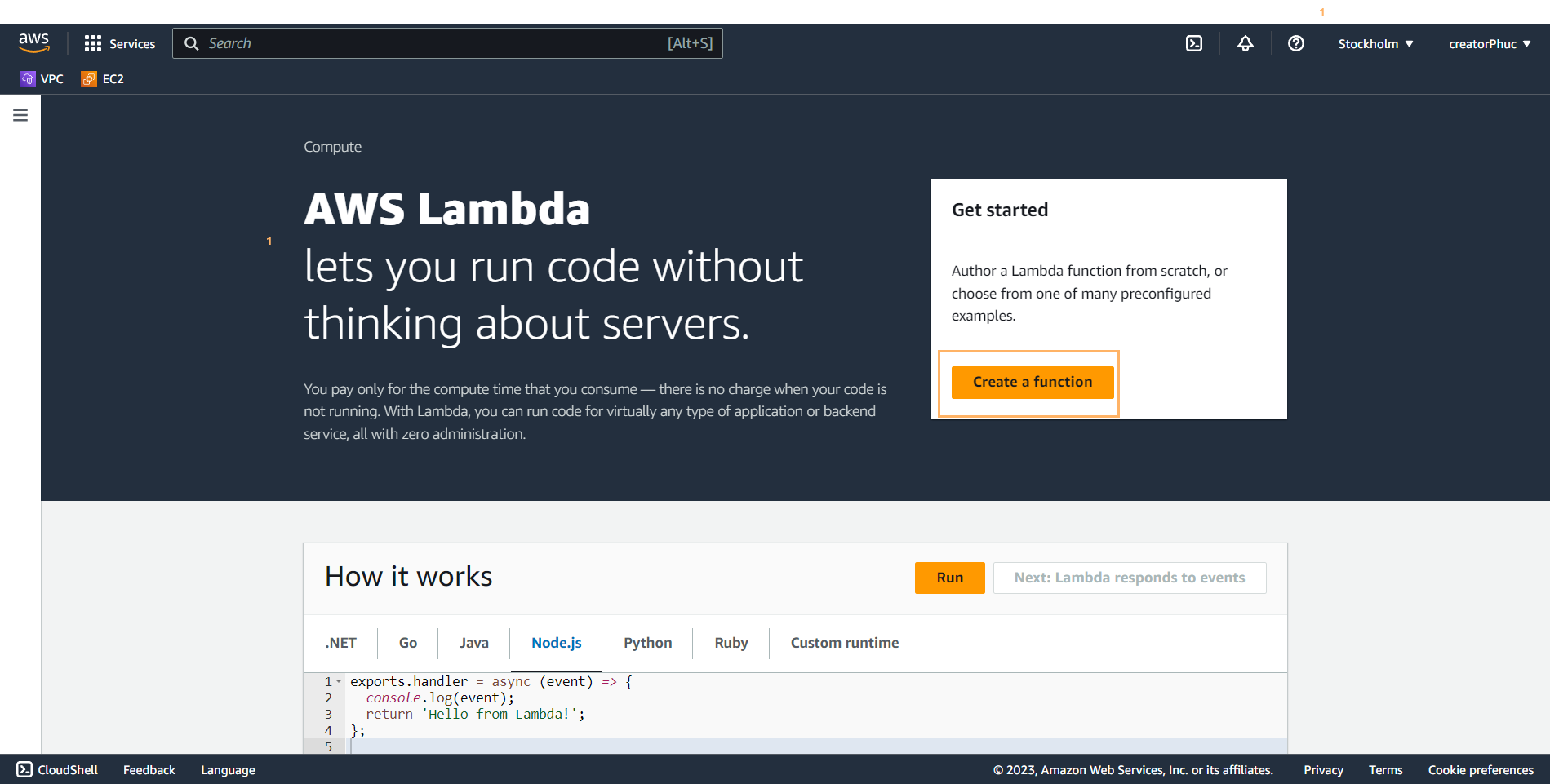This screenshot has width=1550, height=784.
Task: Select the Ruby tab
Action: point(731,643)
